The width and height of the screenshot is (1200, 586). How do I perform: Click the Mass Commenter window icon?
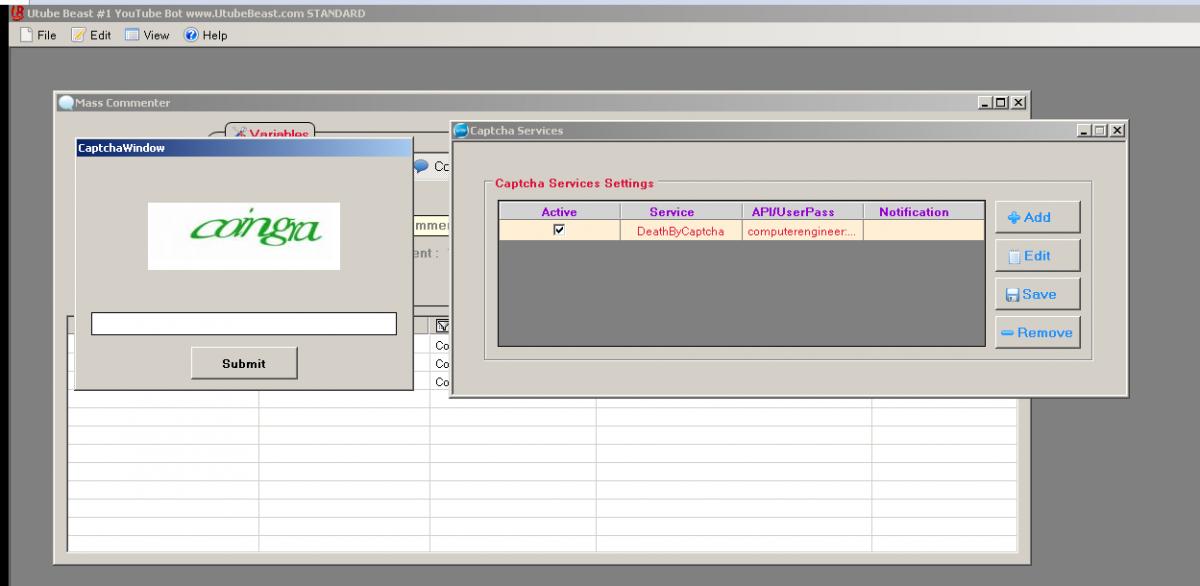[x=66, y=102]
